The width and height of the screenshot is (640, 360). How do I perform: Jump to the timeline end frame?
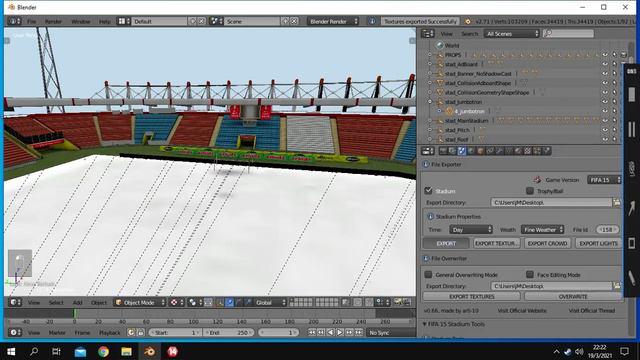(x=358, y=333)
